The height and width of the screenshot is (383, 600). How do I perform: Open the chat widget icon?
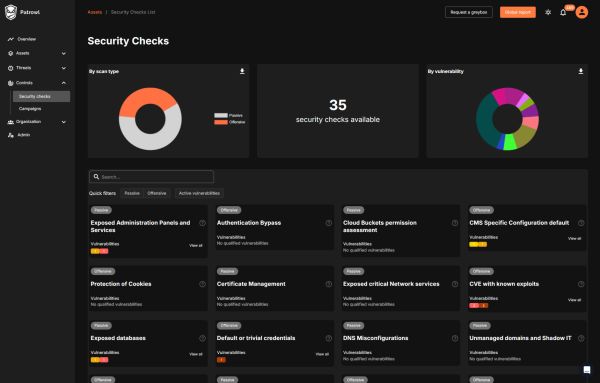tap(587, 370)
